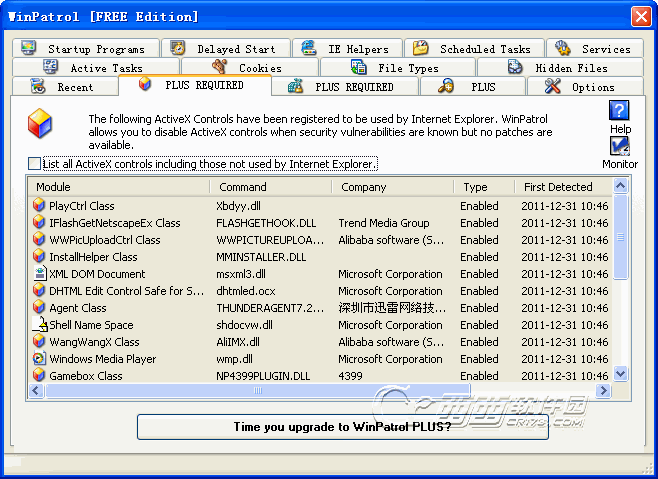Image resolution: width=658 pixels, height=479 pixels.
Task: Click the Windows Media Player row icon
Action: click(x=39, y=358)
